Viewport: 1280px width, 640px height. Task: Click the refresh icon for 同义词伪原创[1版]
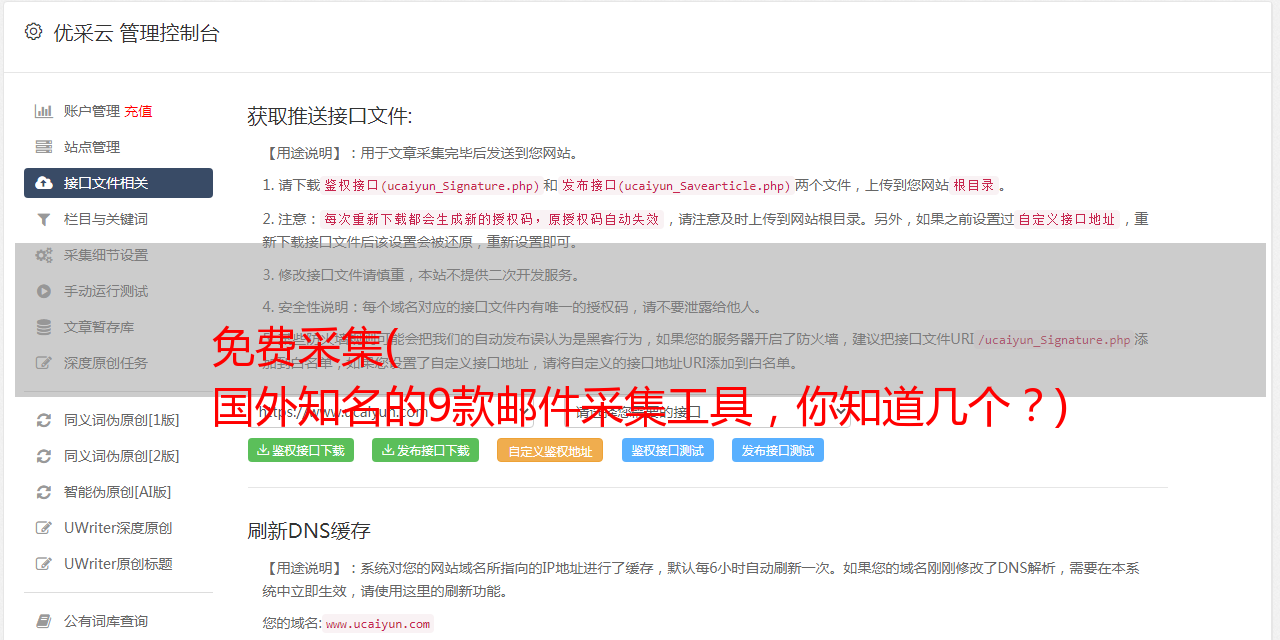tap(44, 420)
